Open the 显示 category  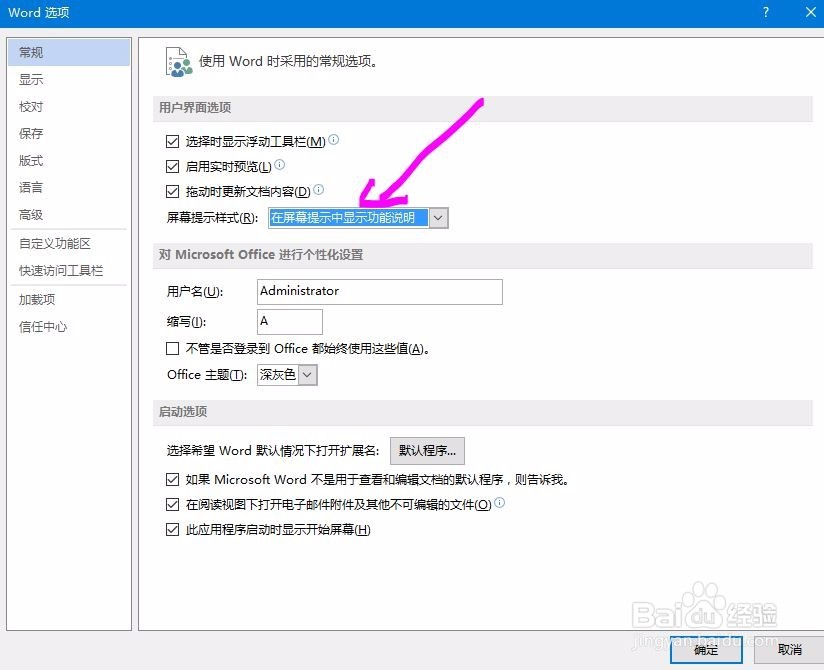pyautogui.click(x=69, y=79)
